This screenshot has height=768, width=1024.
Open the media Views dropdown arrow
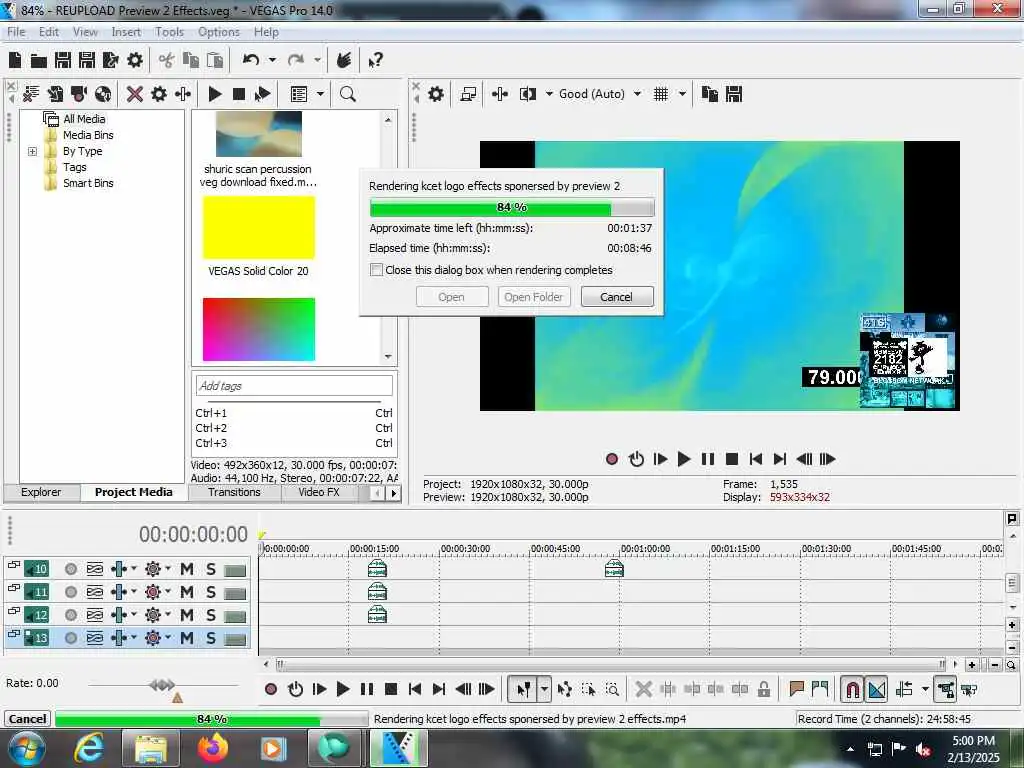point(321,94)
